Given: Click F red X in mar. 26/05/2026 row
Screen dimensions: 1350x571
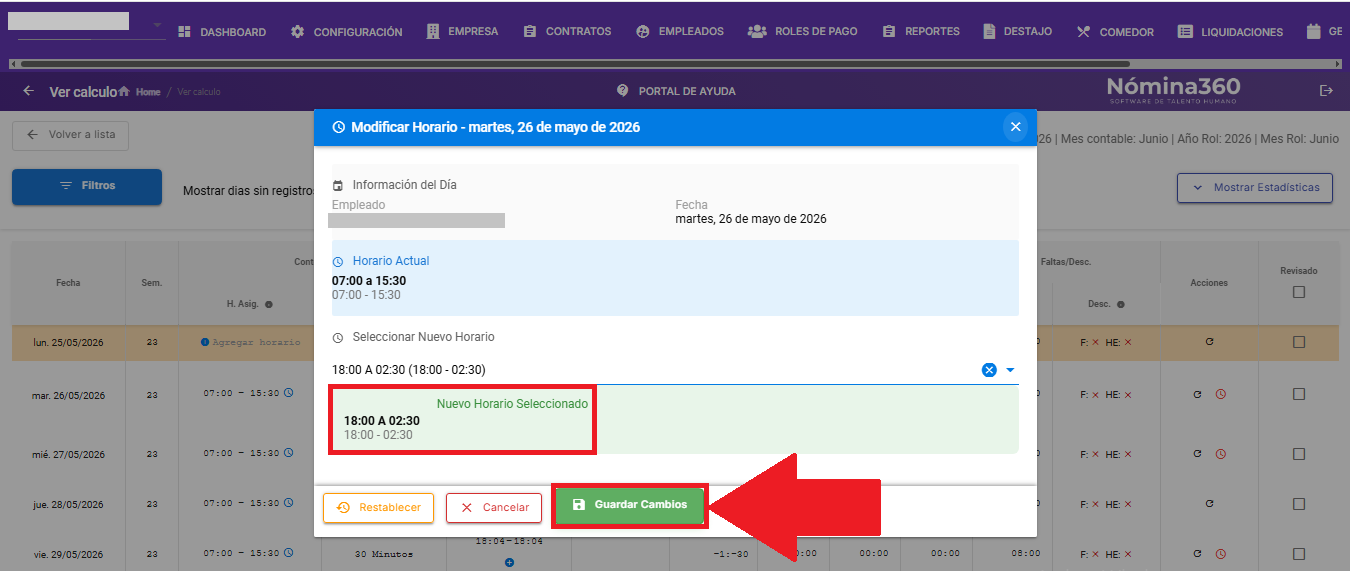Looking at the screenshot, I should click(1096, 395).
